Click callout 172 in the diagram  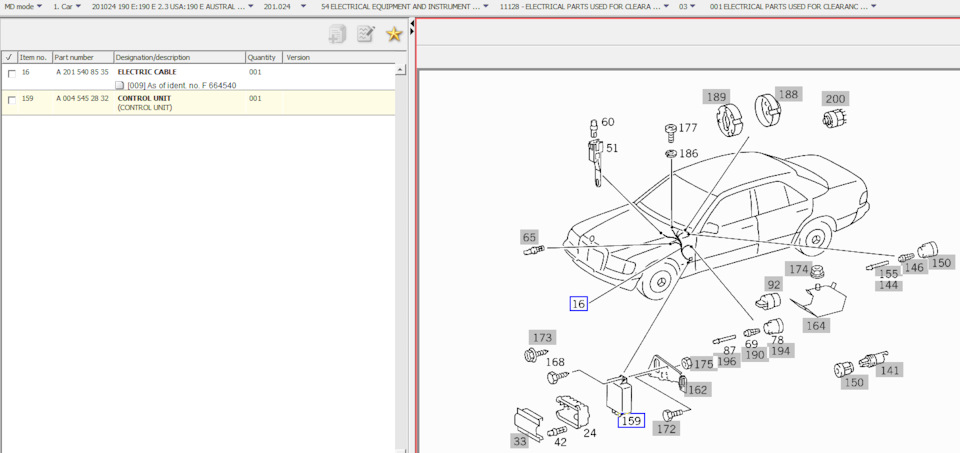[x=666, y=429]
